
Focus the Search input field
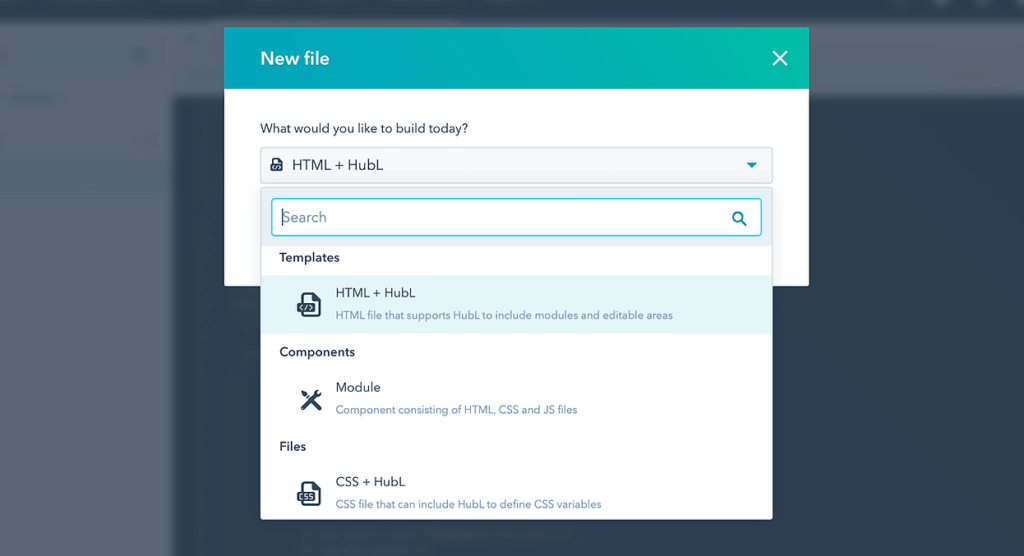tap(516, 218)
